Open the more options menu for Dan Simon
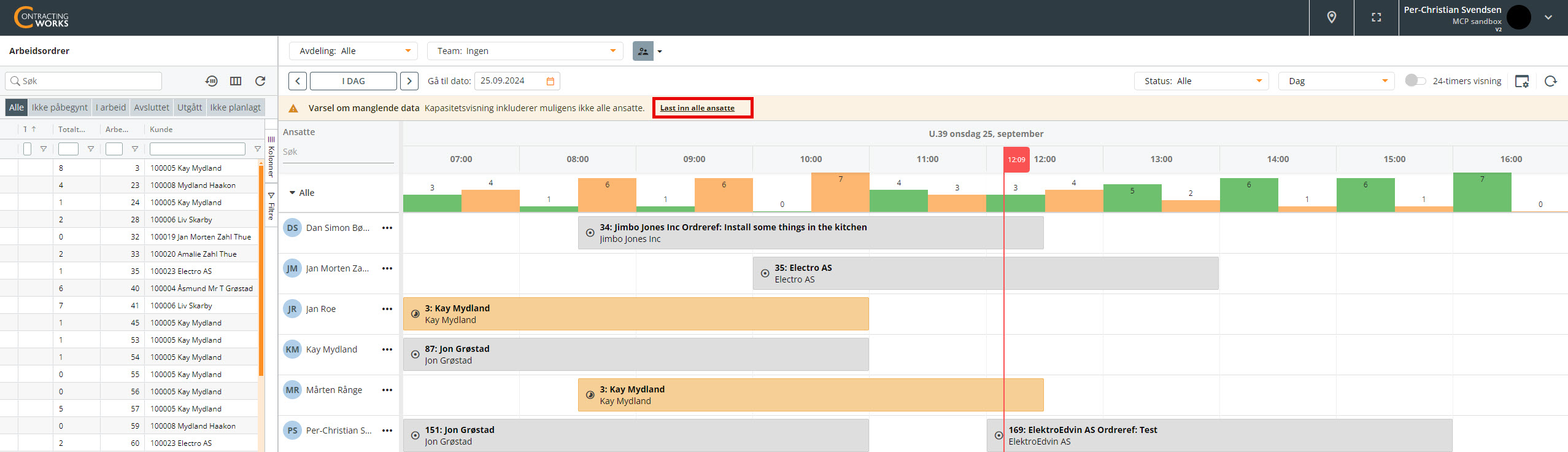 pyautogui.click(x=387, y=228)
